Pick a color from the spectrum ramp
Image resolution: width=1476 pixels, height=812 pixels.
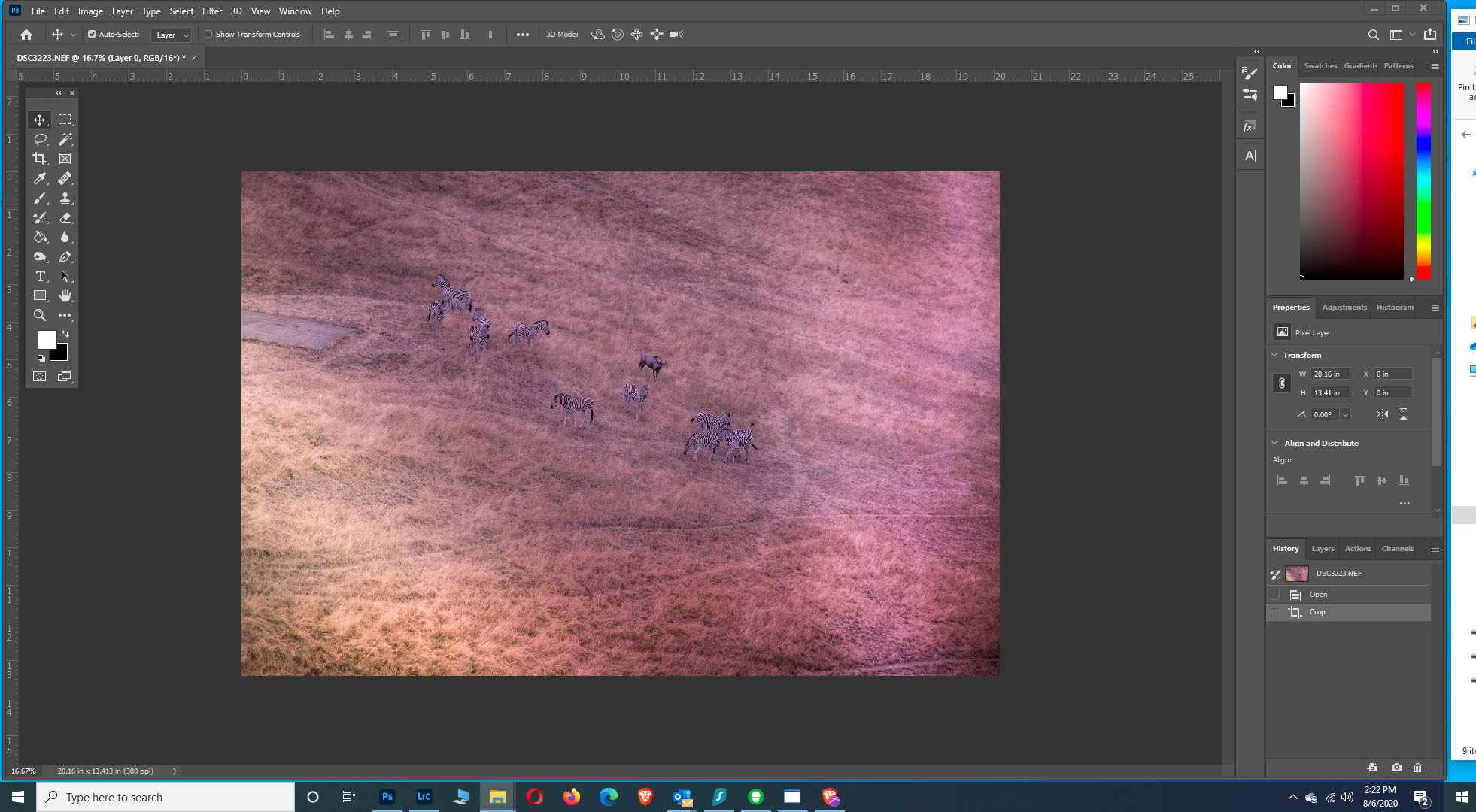[1422, 180]
